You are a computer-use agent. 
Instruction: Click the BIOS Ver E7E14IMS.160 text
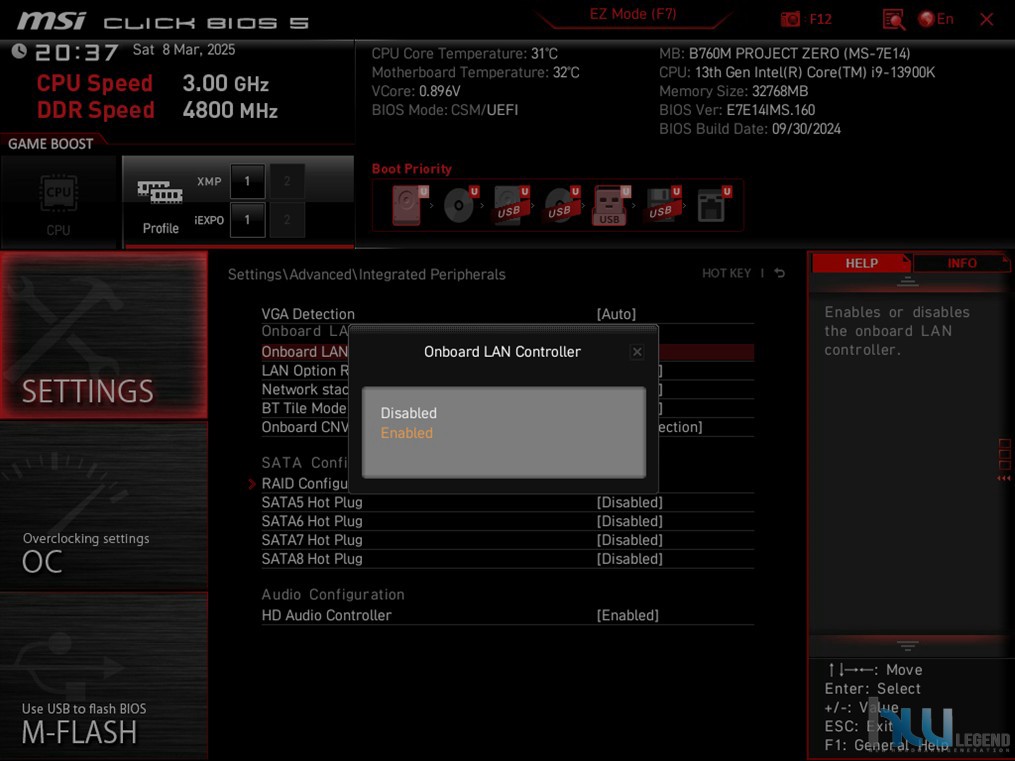point(737,110)
